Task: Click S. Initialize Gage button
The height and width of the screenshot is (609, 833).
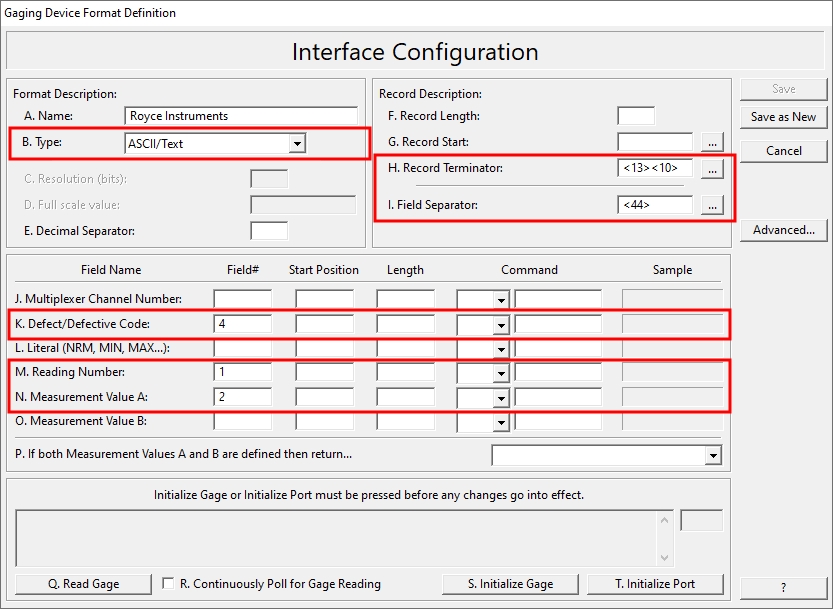Action: click(510, 584)
